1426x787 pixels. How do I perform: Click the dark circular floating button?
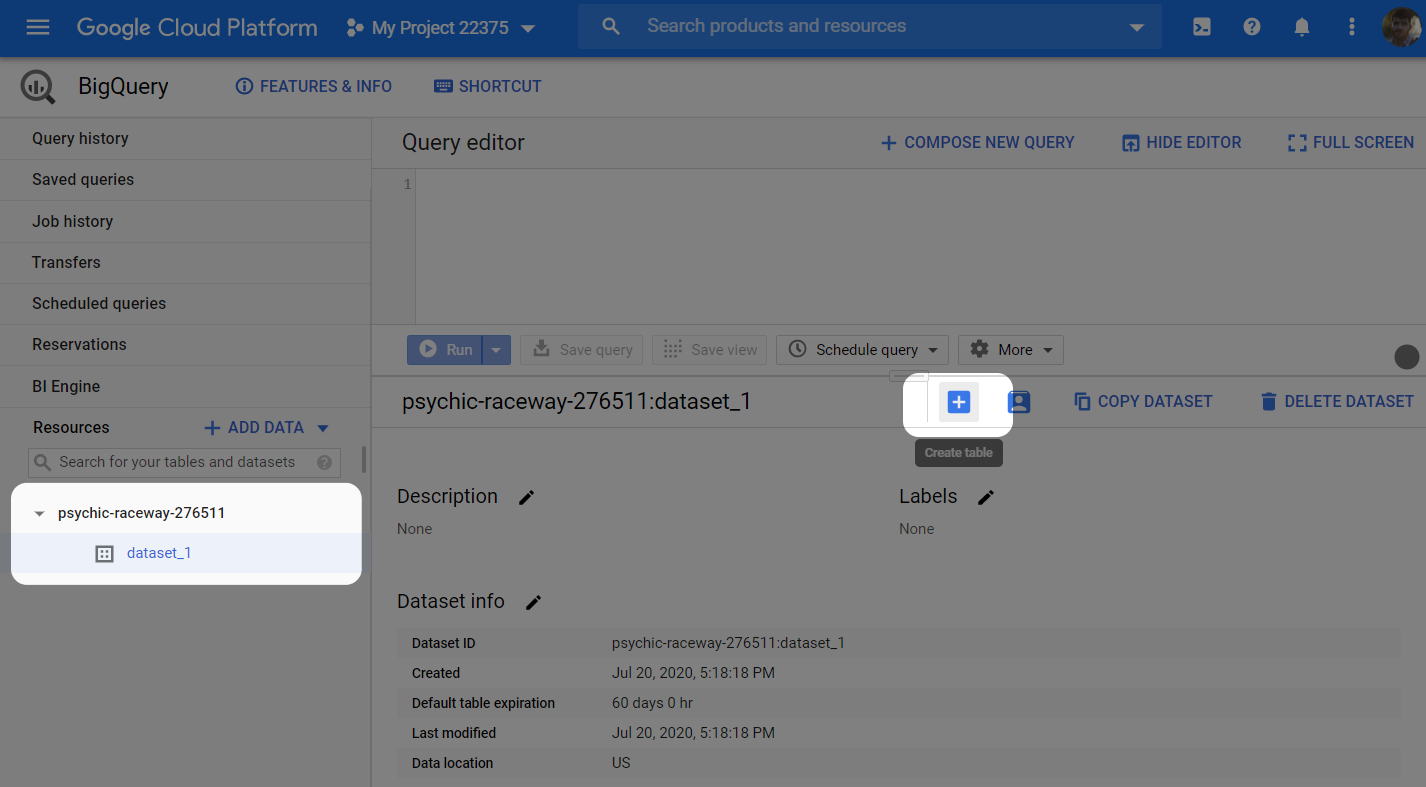[x=1407, y=357]
